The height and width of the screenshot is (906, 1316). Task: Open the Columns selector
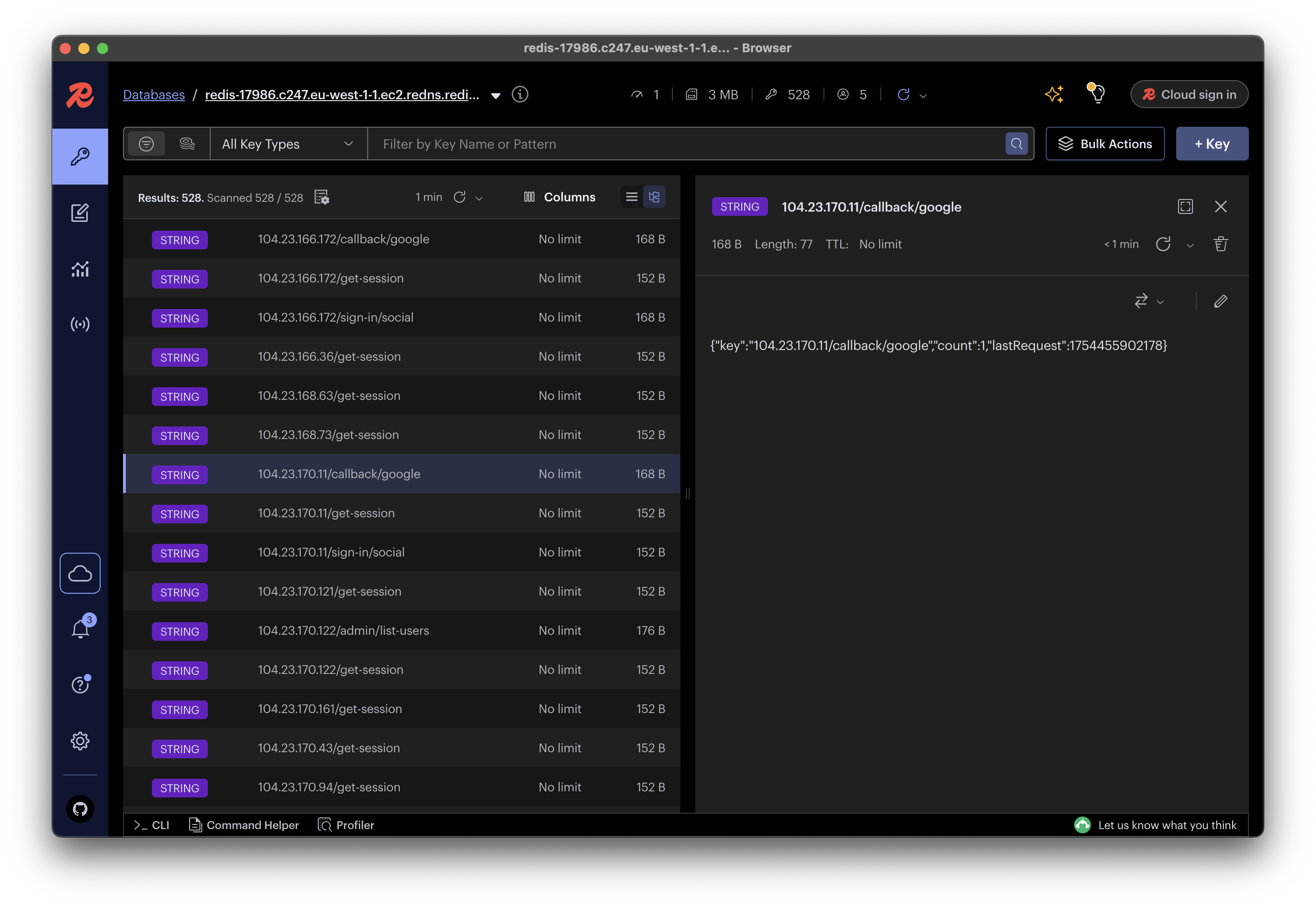click(559, 197)
